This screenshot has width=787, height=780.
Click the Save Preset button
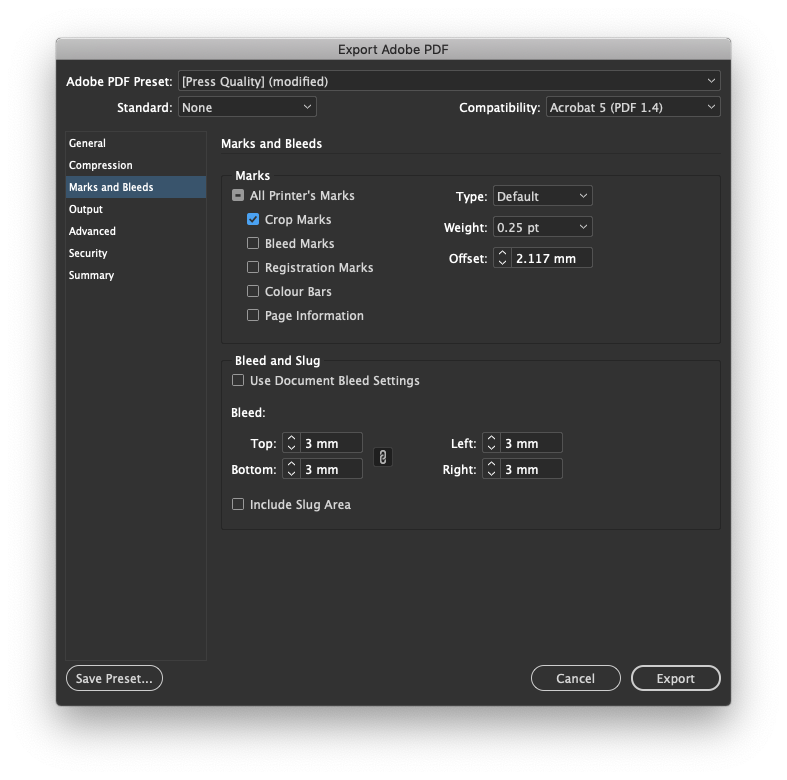point(114,678)
